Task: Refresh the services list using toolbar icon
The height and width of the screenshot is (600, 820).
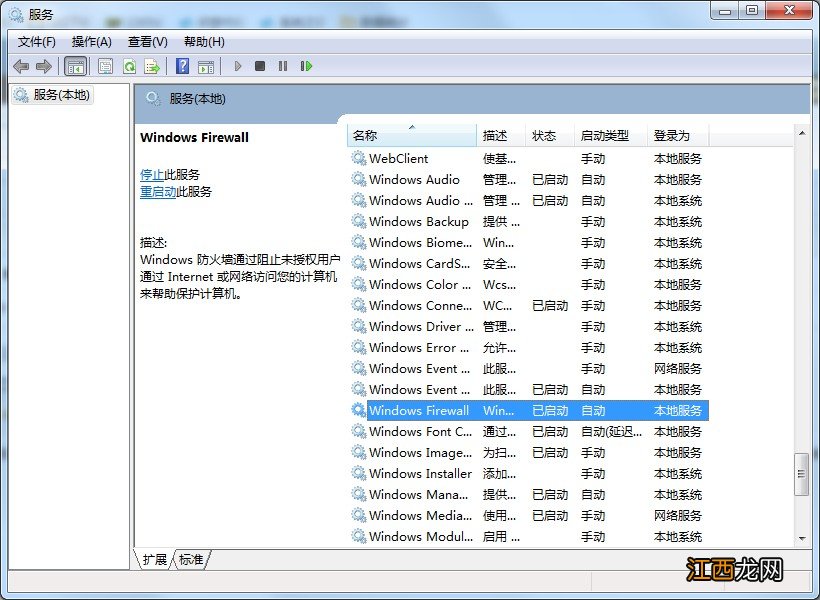Action: click(129, 66)
